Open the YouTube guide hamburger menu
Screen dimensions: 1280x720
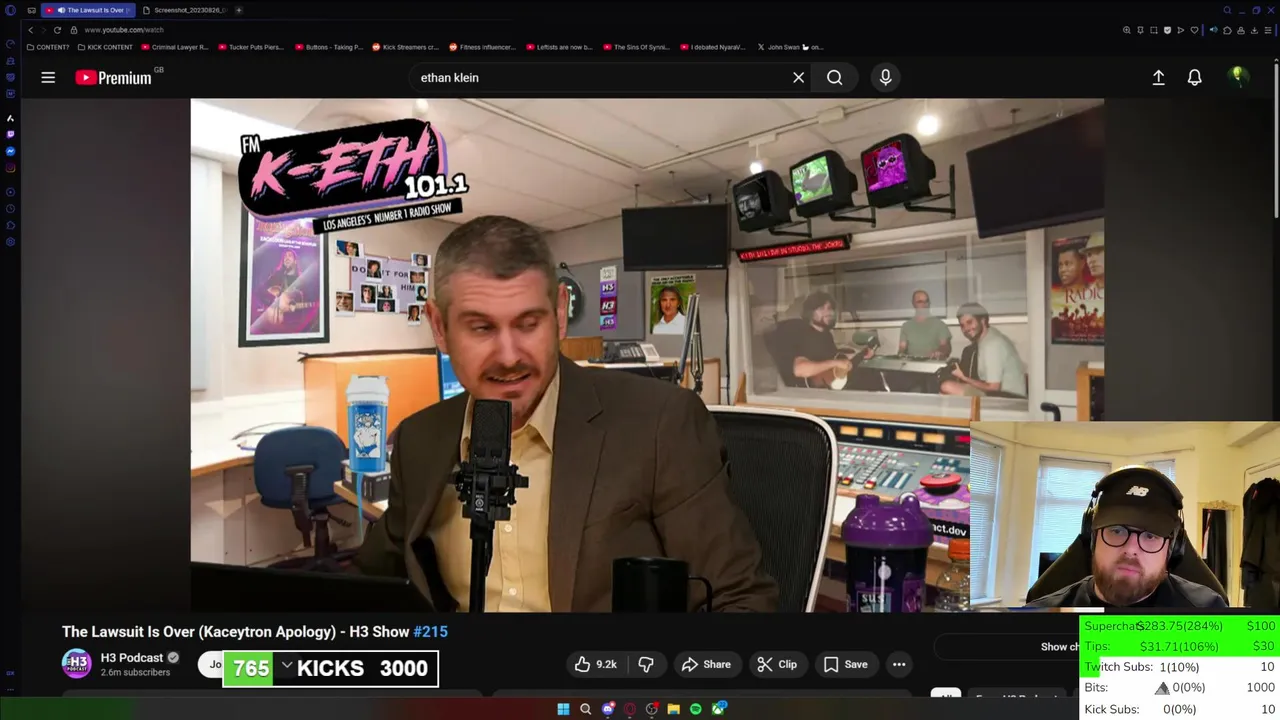[x=48, y=77]
